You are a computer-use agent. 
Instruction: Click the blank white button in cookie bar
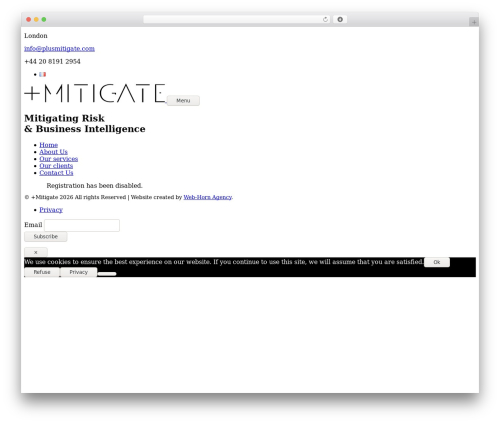107,274
